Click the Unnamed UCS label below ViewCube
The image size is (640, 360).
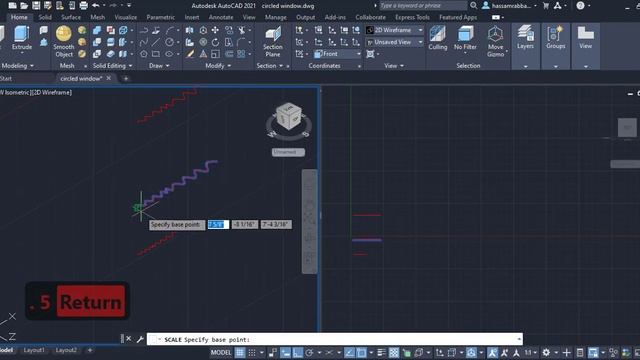288,152
